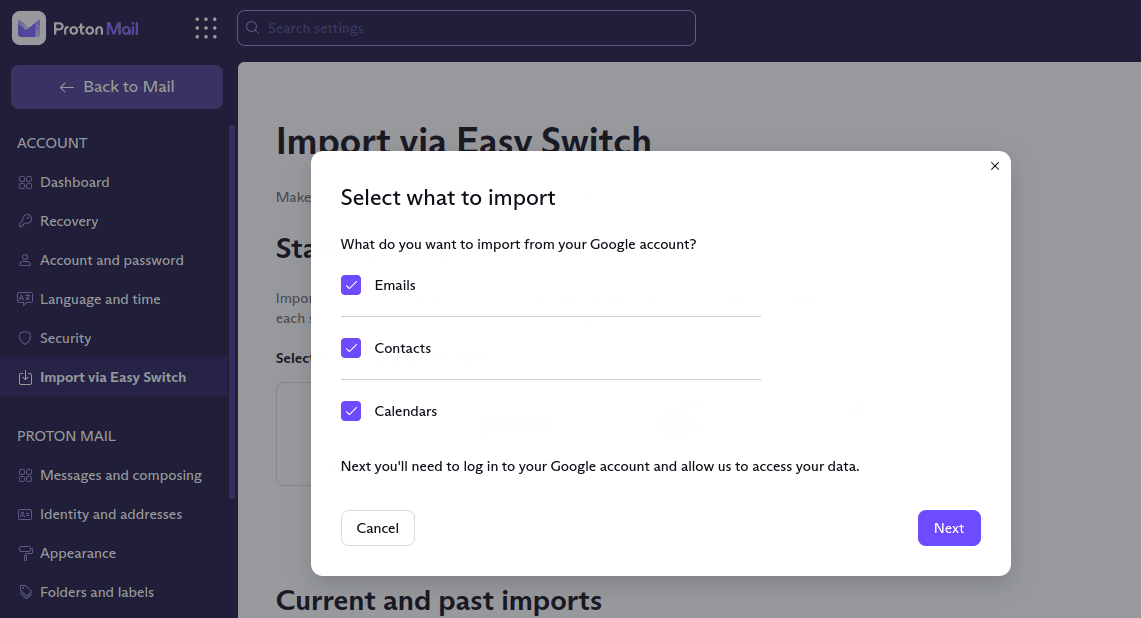Select the Security shield icon

point(23,338)
